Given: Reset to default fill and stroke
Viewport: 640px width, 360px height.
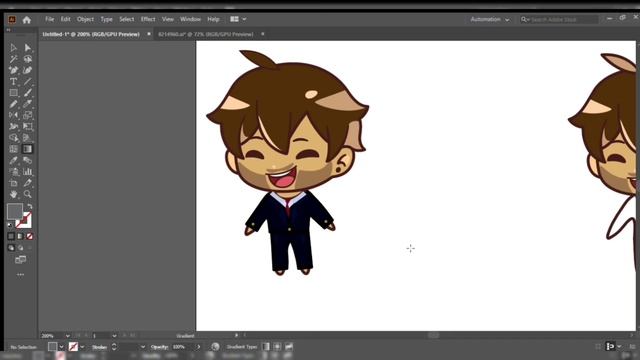Looking at the screenshot, I should click(10, 225).
